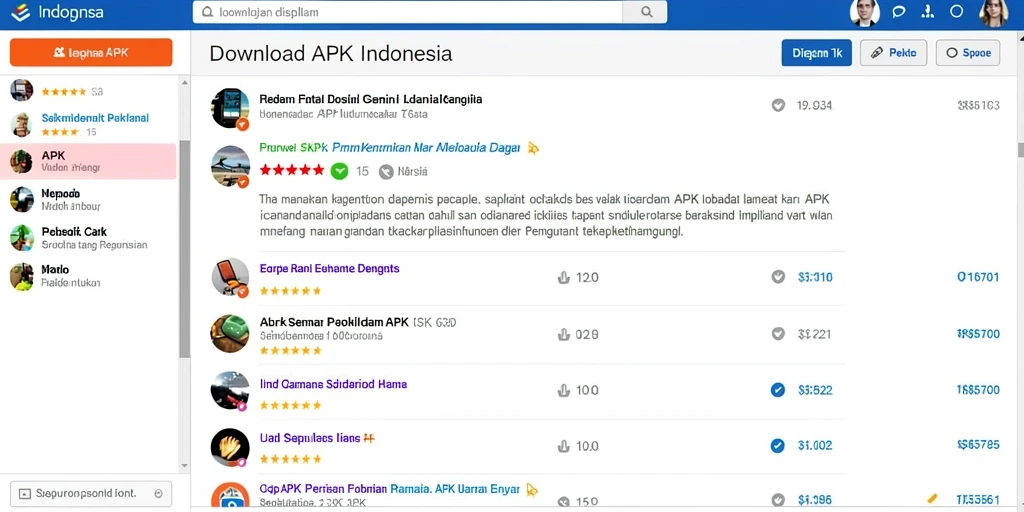Click tag icon after AFK Uarrat Enyar

coord(534,488)
